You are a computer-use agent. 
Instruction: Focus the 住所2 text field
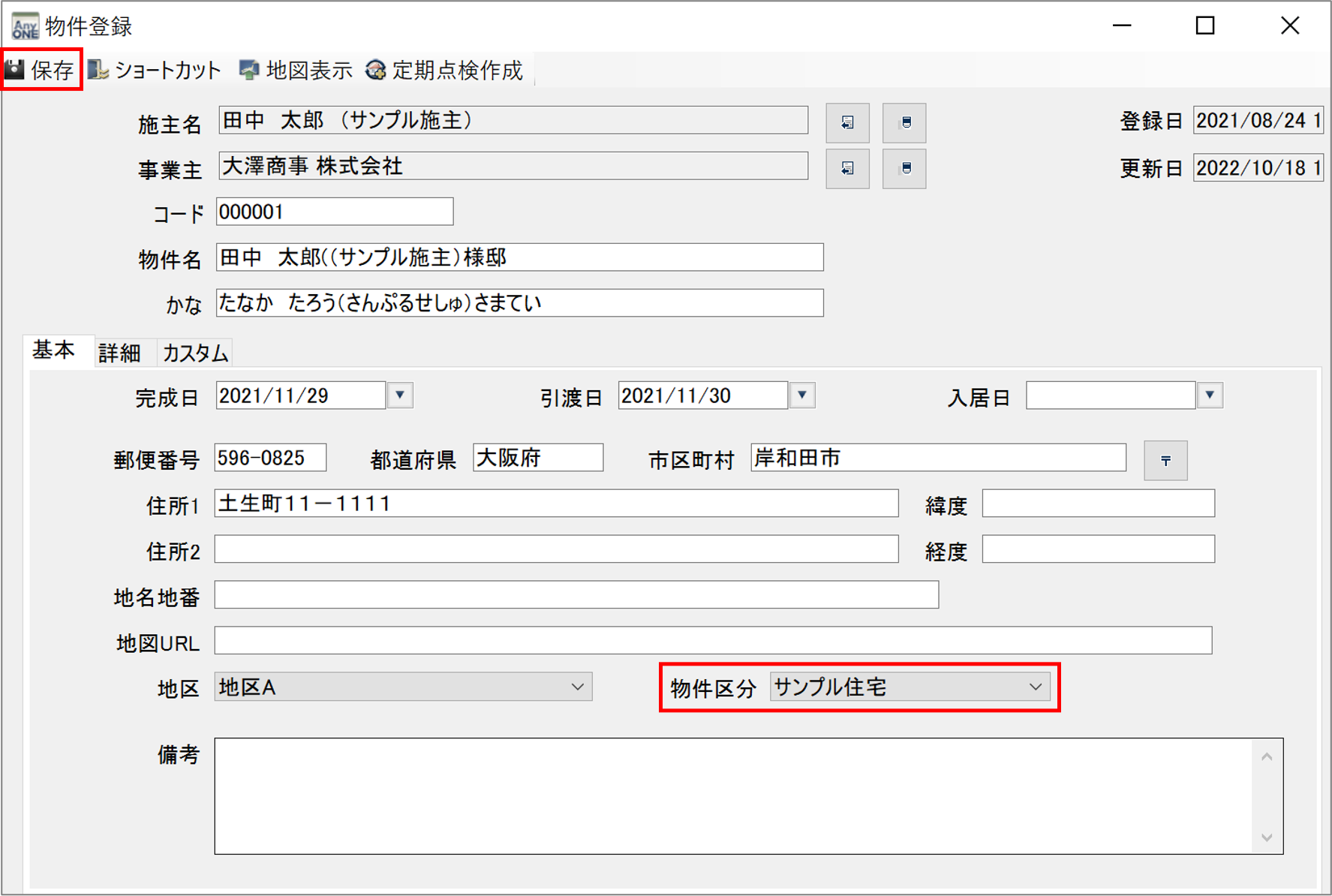tap(556, 549)
